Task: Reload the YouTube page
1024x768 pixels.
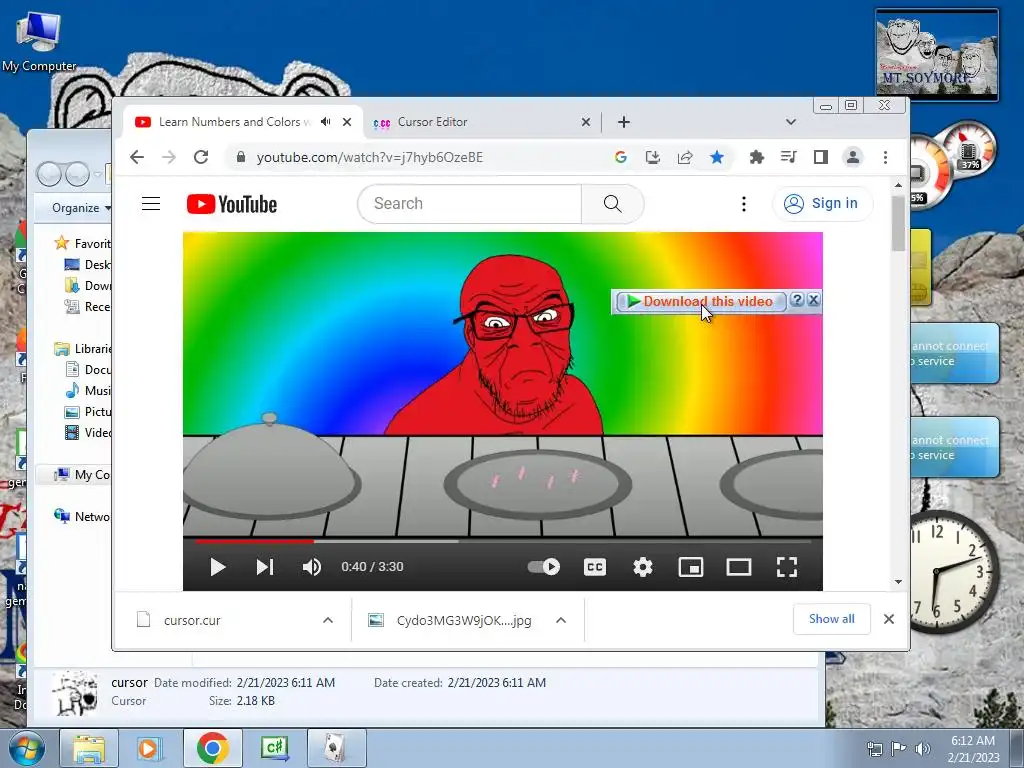Action: click(x=201, y=157)
